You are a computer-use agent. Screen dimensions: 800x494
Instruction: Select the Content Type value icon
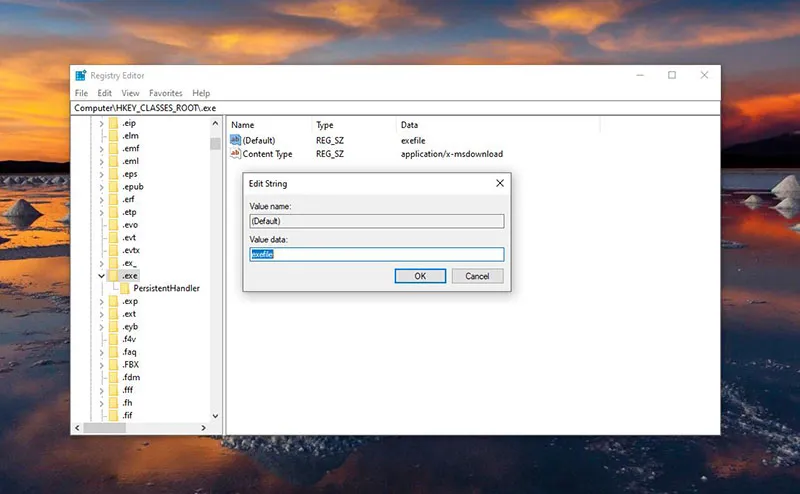pos(235,154)
